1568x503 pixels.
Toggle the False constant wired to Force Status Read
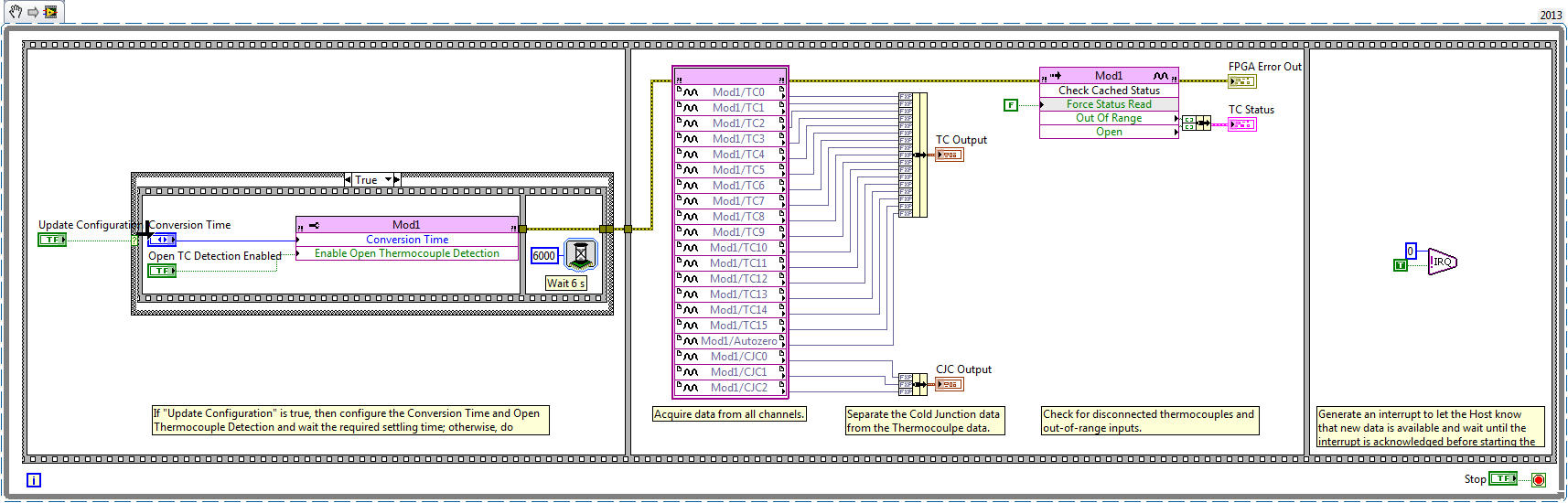(1011, 105)
